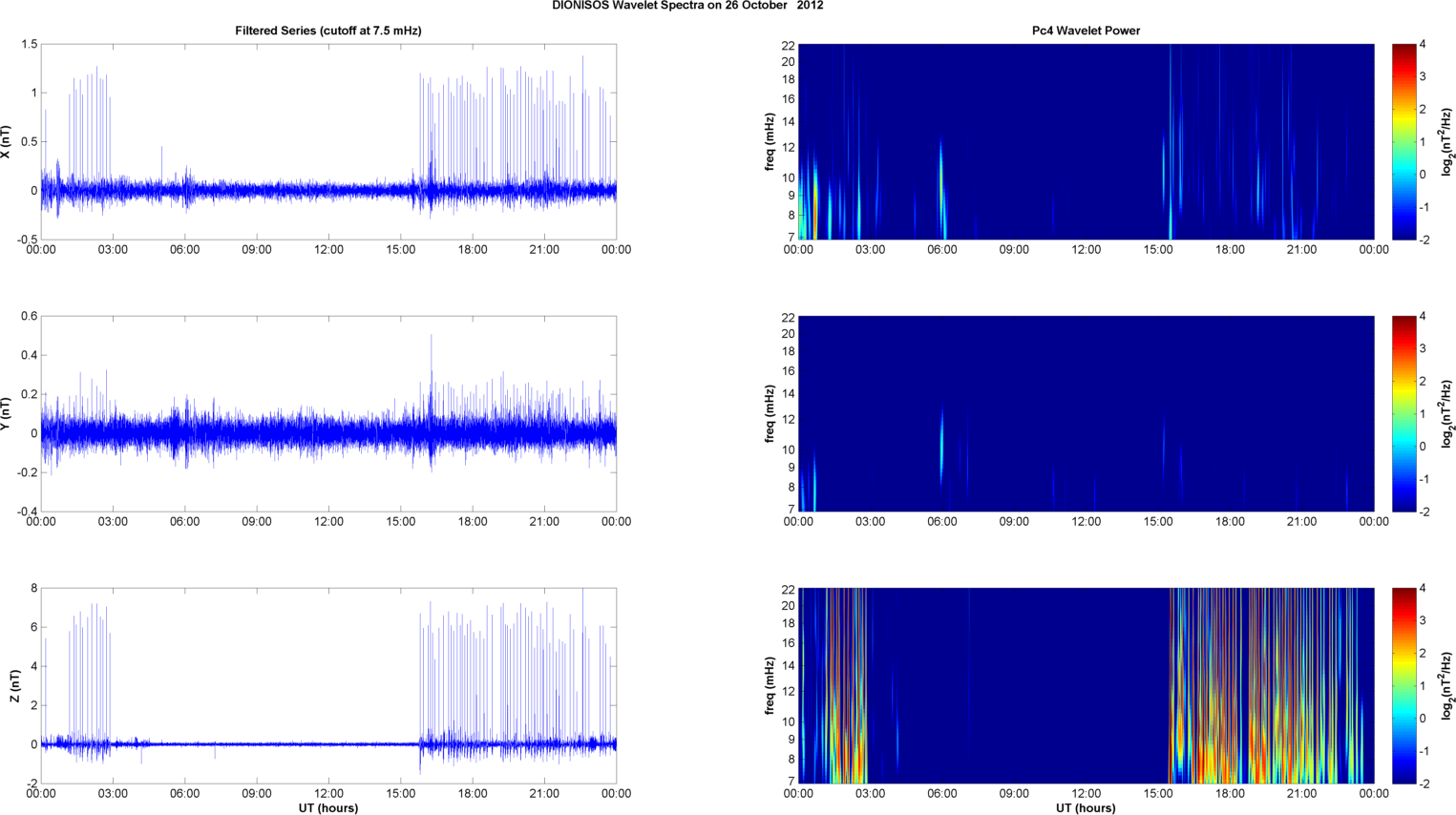The image size is (1456, 815).
Task: Click the DIONISOS Wavelet Spectra main title
Action: (x=687, y=6)
